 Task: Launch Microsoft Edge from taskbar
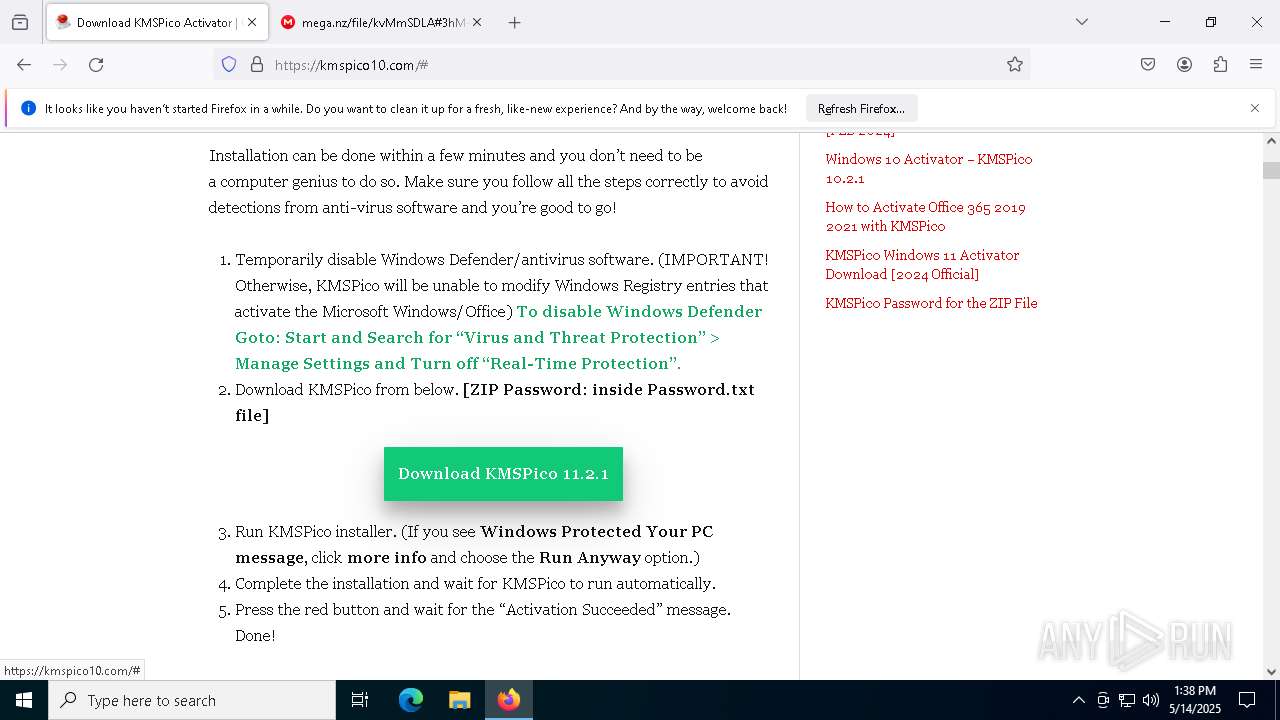[411, 700]
